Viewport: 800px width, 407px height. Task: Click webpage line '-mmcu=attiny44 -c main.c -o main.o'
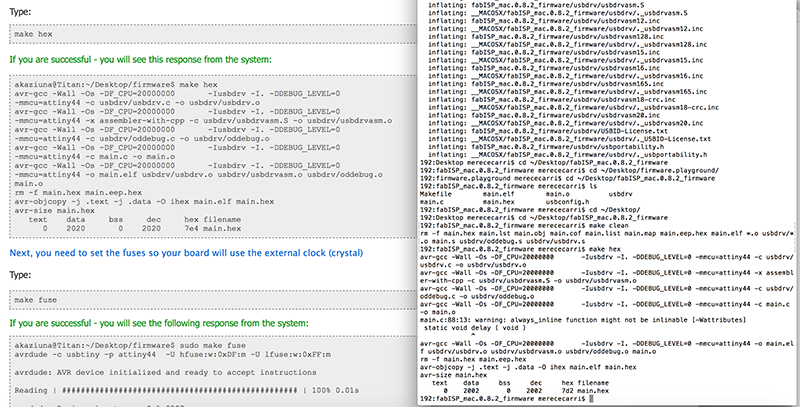(x=94, y=157)
